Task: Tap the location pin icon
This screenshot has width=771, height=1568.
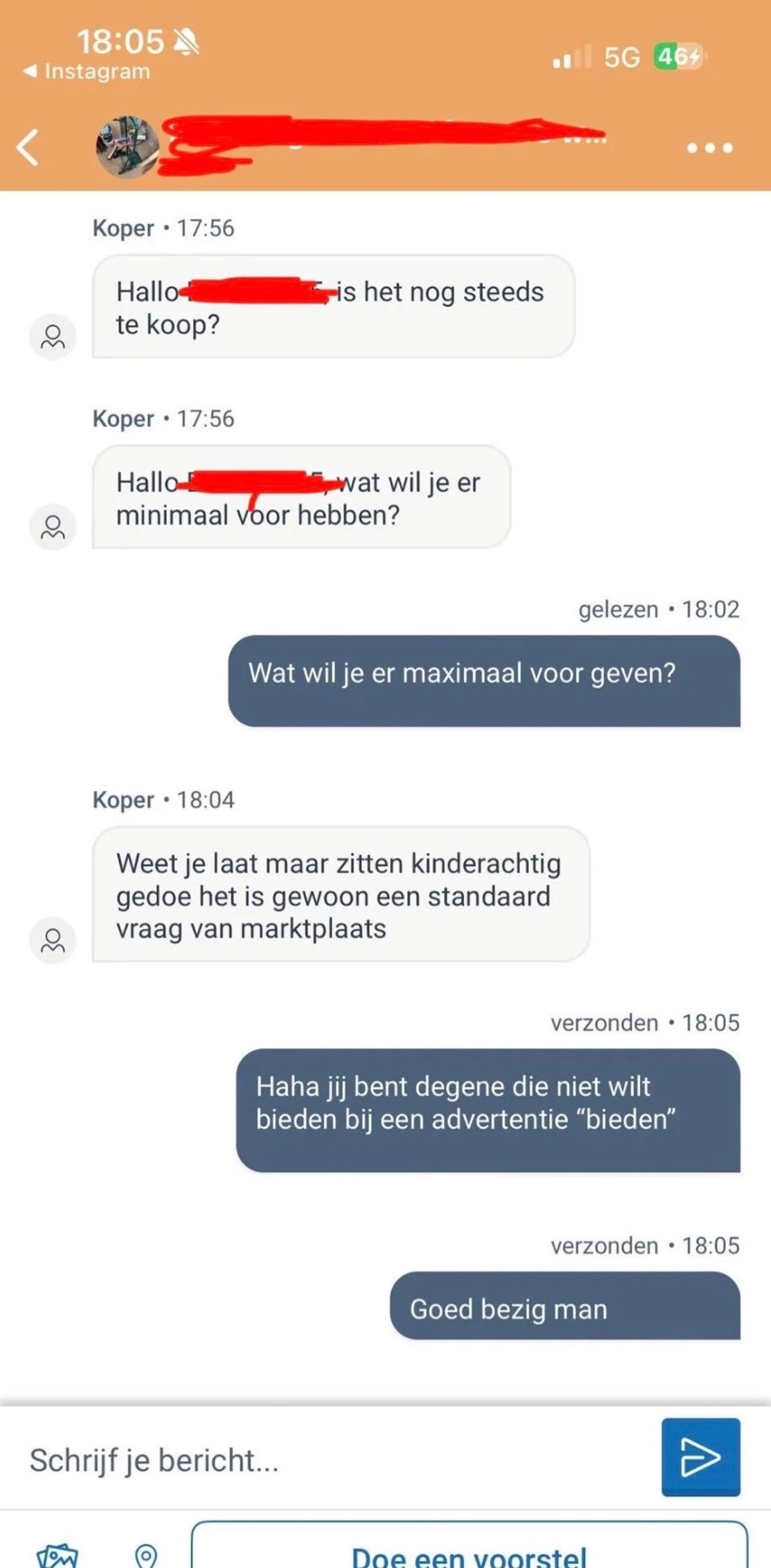Action: 146,1555
